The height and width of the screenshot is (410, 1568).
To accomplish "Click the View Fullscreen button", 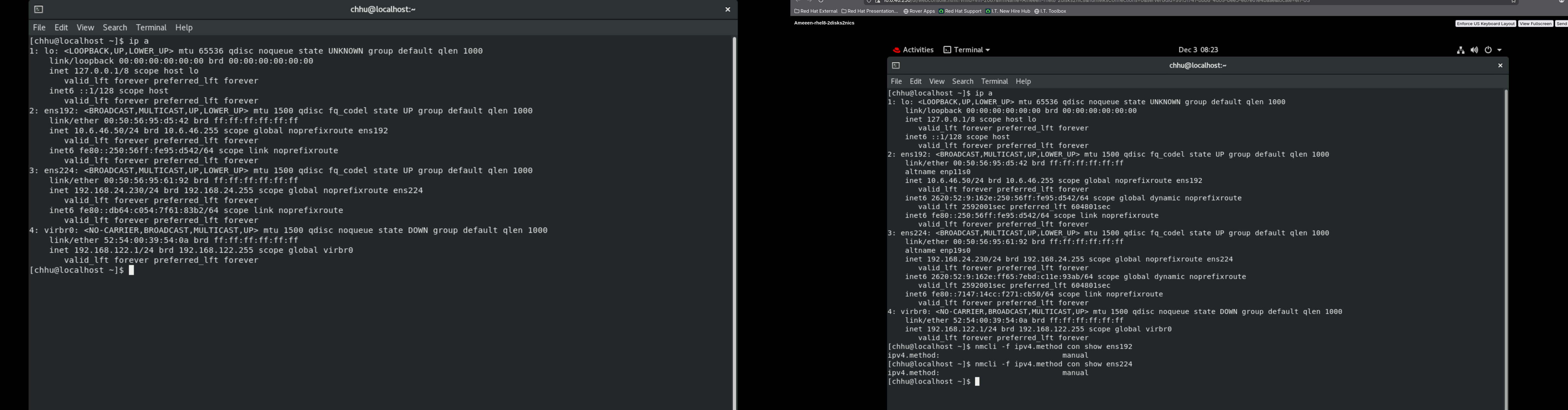I will pyautogui.click(x=1535, y=24).
